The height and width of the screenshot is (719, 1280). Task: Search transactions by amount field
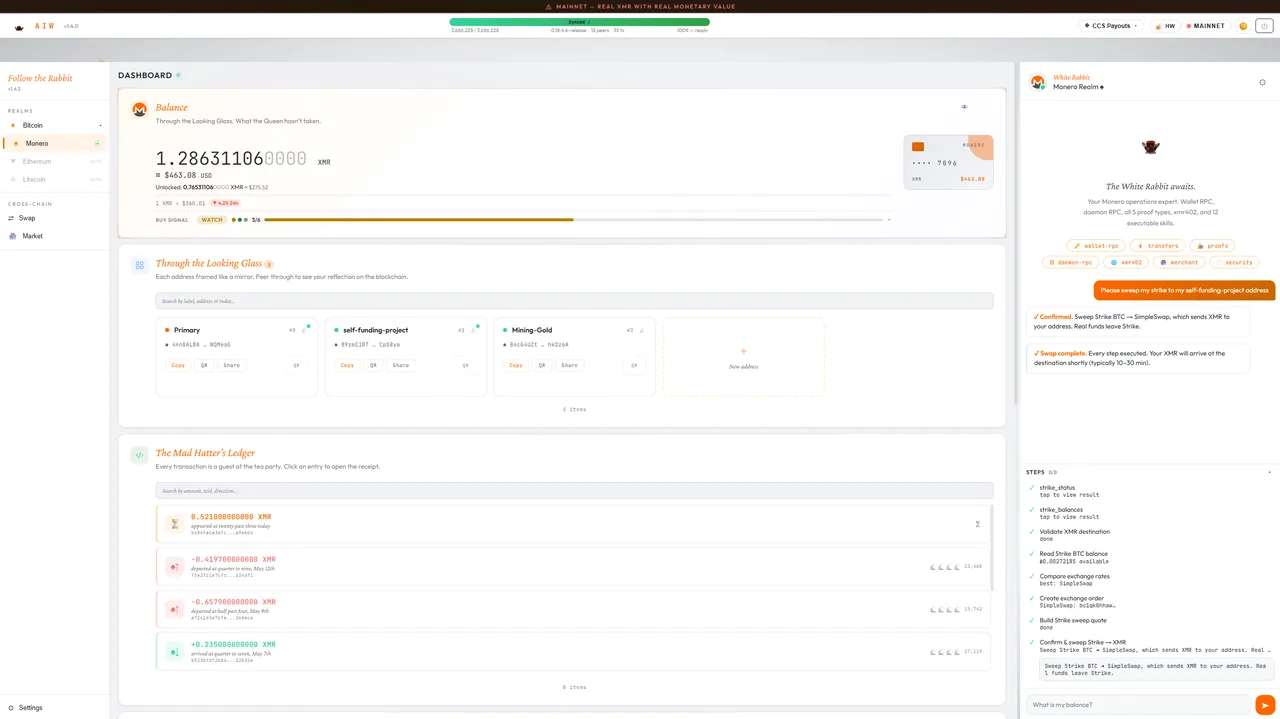[574, 490]
